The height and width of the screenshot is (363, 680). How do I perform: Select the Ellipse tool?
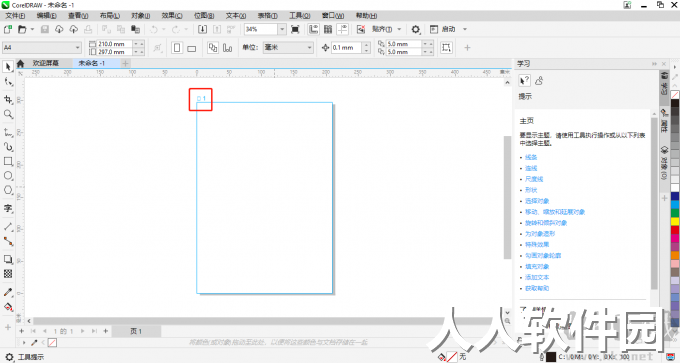click(x=8, y=176)
